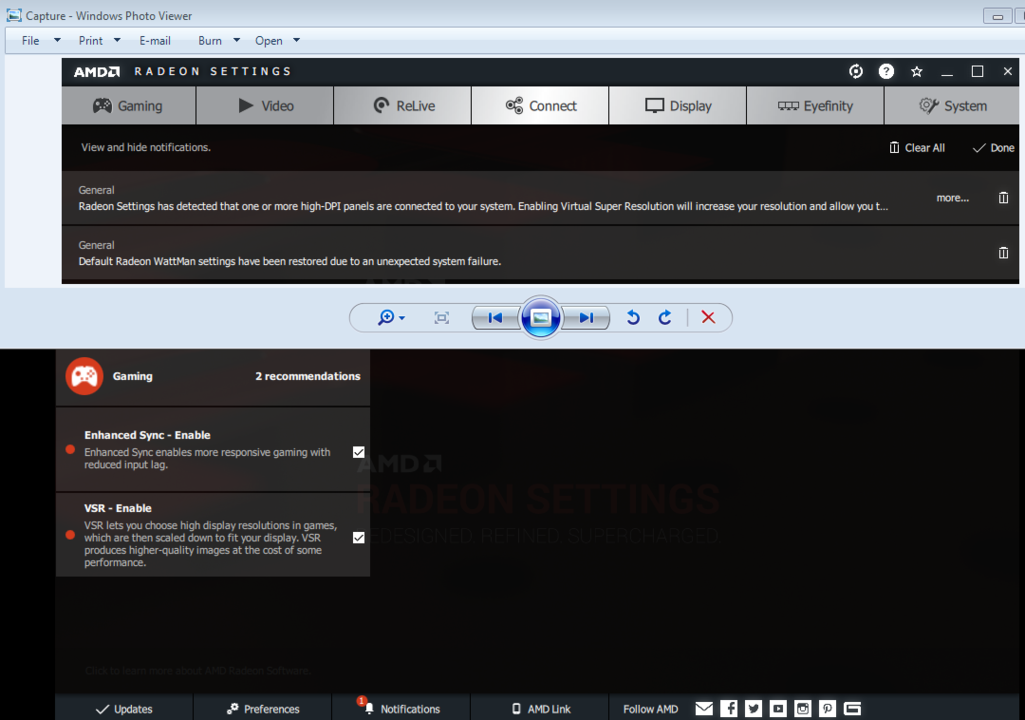Delete the high-DPI panels notification
This screenshot has height=720, width=1025.
pyautogui.click(x=1003, y=197)
